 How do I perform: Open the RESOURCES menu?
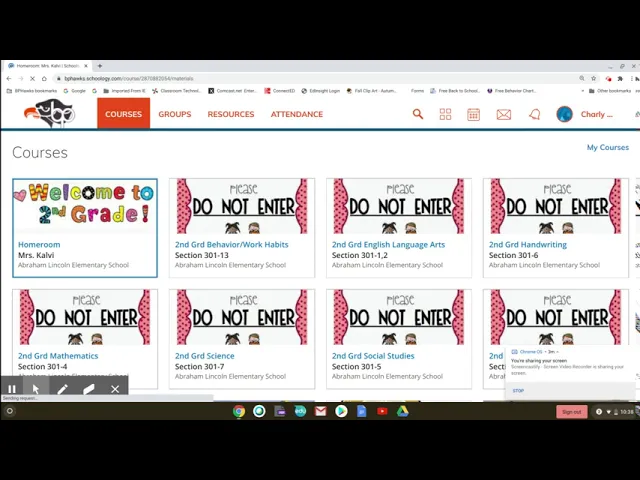pos(231,114)
